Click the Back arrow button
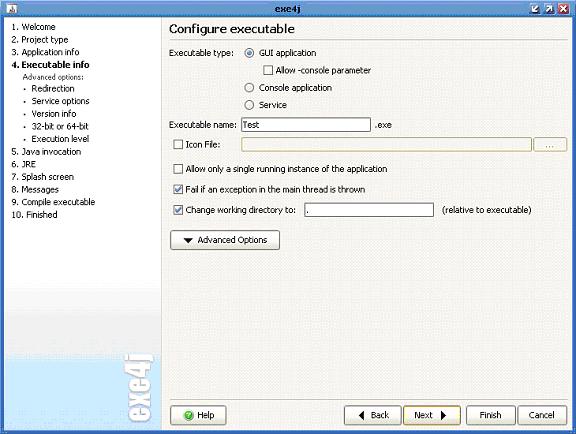 pos(372,415)
